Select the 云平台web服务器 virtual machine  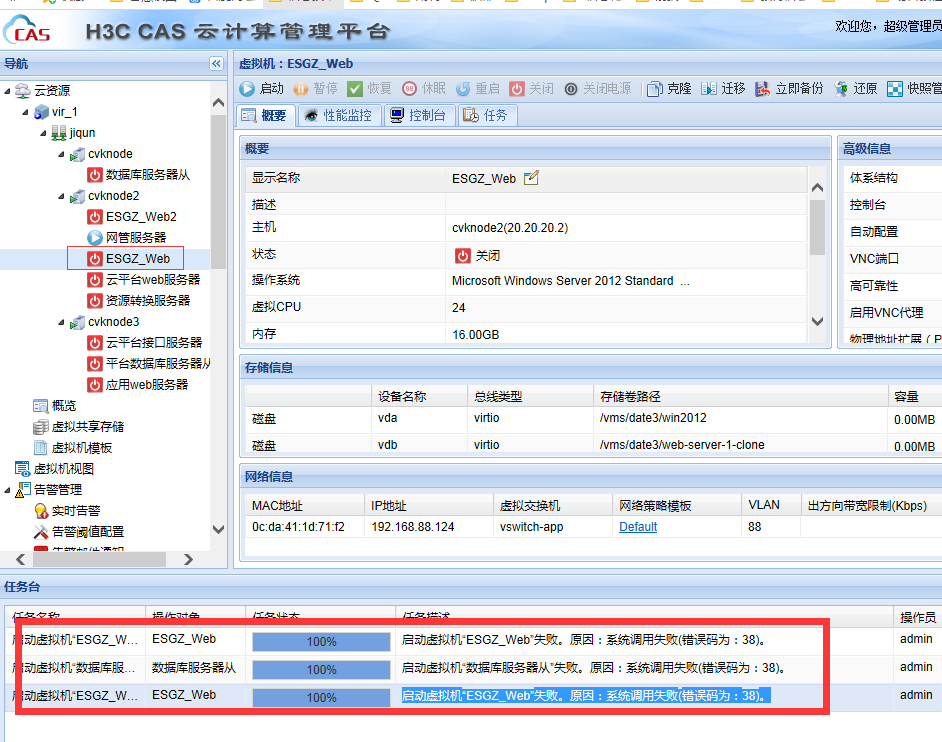click(144, 280)
